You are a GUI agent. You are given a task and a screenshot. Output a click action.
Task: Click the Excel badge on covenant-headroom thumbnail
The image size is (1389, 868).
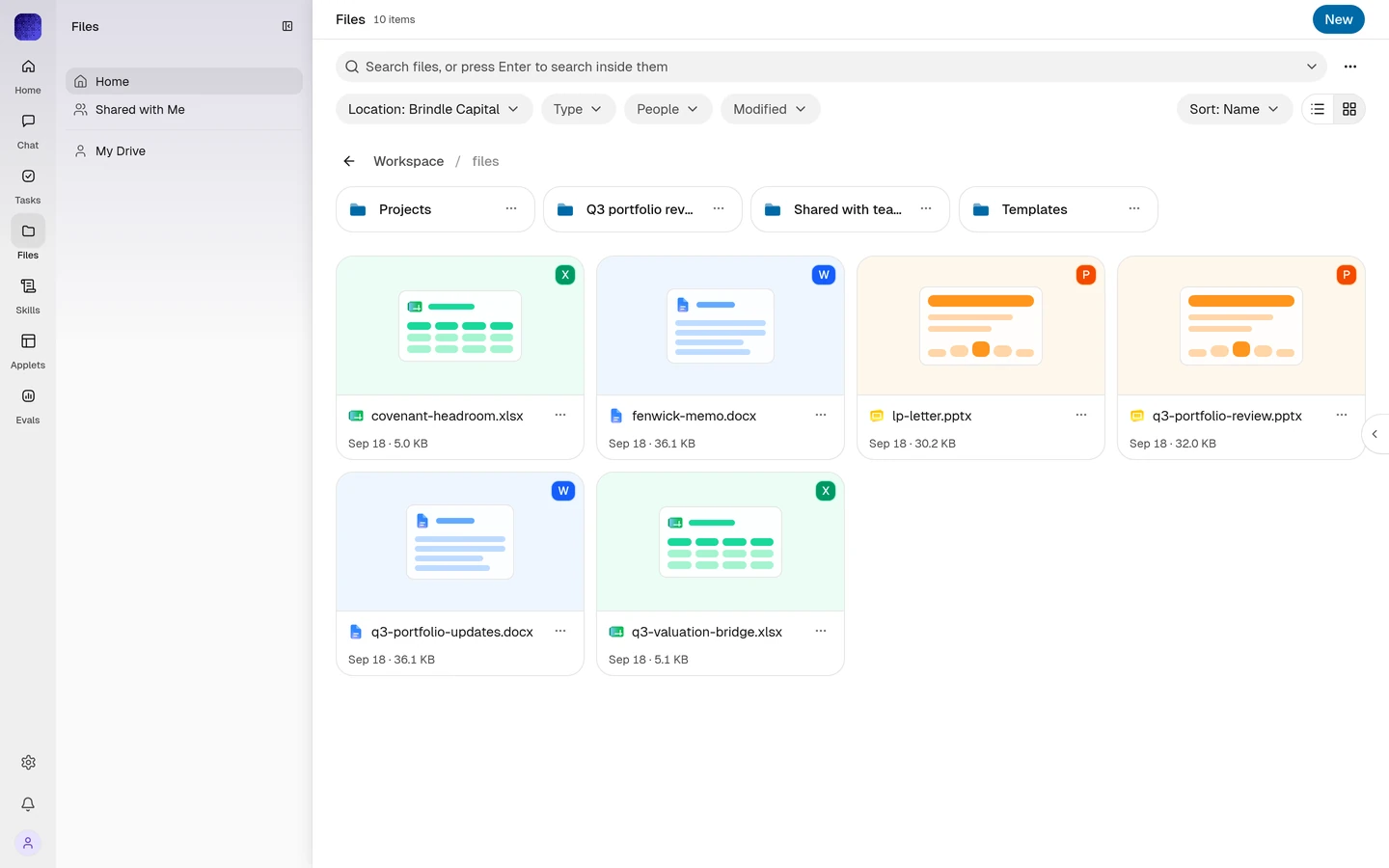[565, 275]
